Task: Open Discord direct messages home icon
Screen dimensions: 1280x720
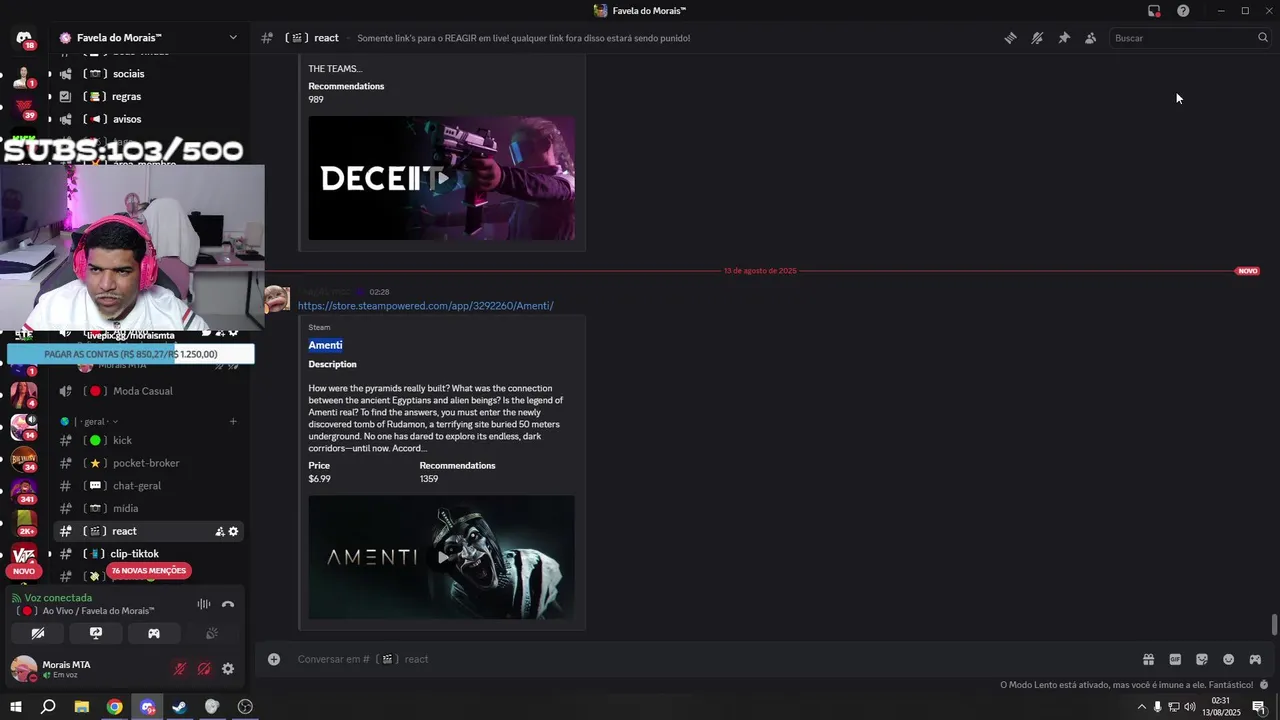Action: [24, 40]
